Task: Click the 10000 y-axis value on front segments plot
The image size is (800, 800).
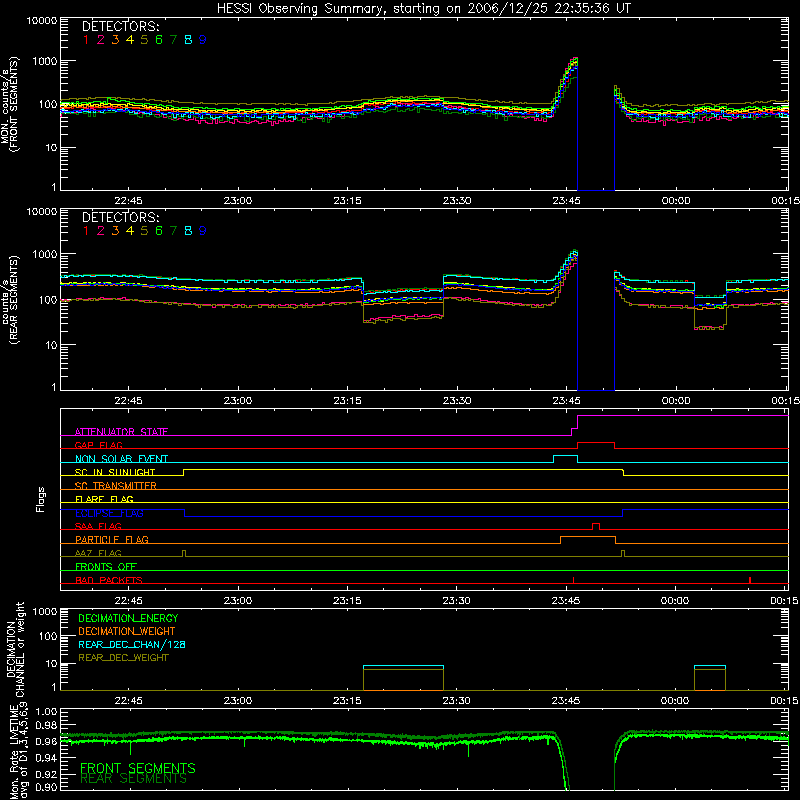Action: click(41, 20)
